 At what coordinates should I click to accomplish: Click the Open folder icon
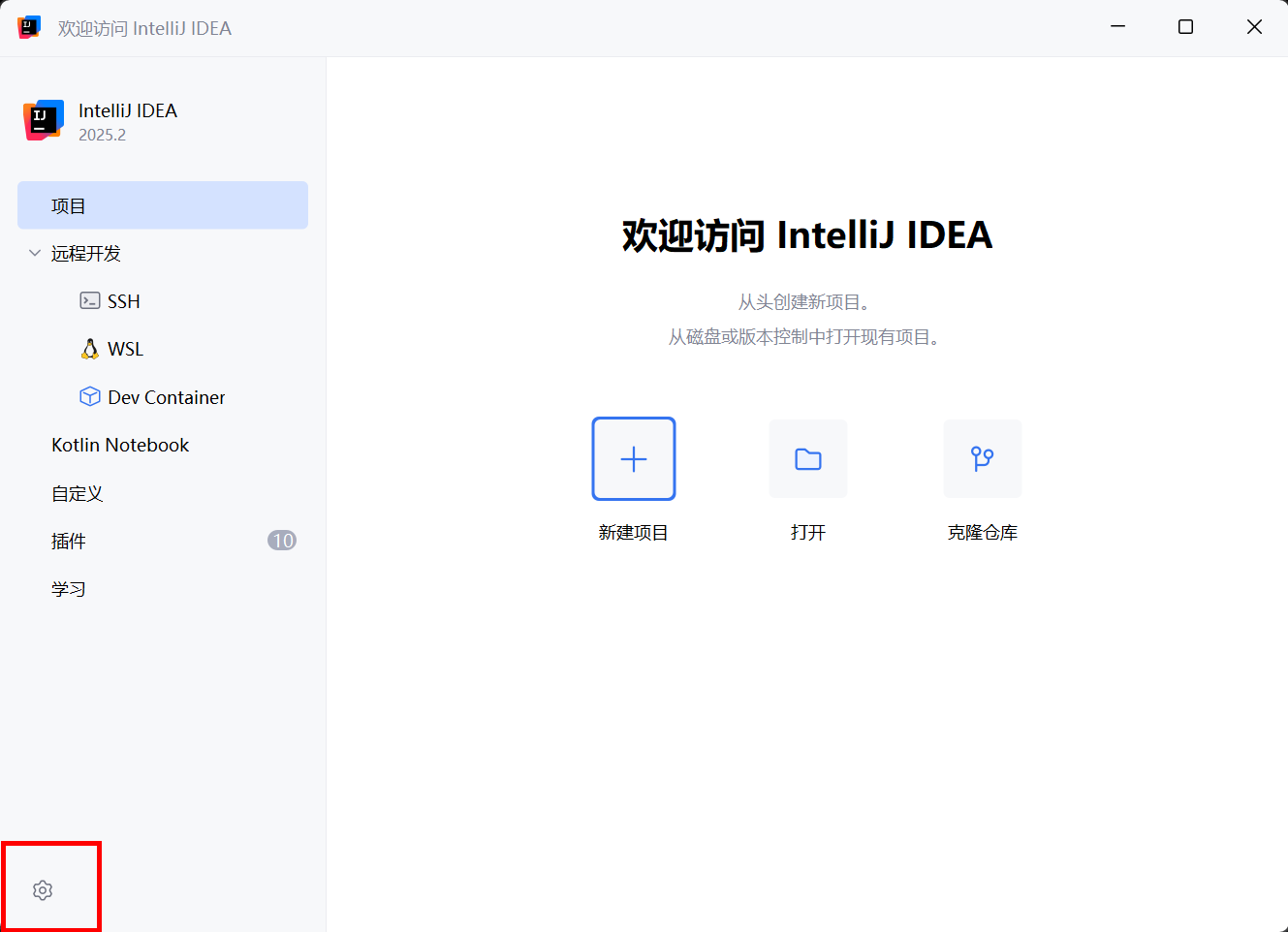tap(807, 458)
